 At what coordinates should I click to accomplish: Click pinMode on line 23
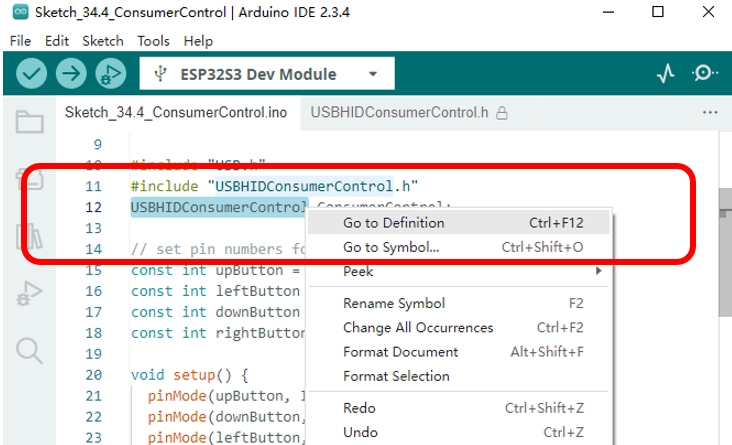[x=177, y=438]
